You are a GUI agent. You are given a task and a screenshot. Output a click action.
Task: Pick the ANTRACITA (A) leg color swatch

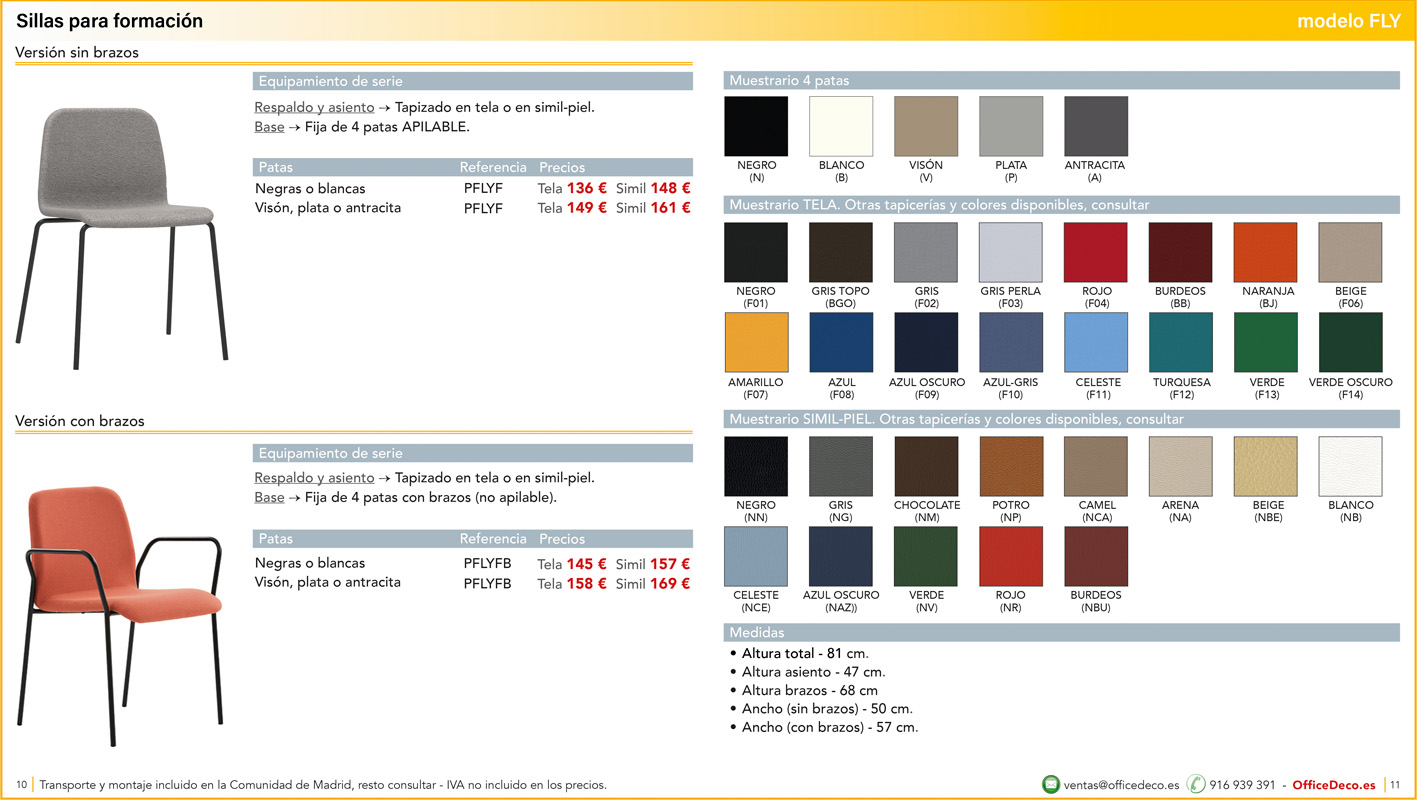1096,126
